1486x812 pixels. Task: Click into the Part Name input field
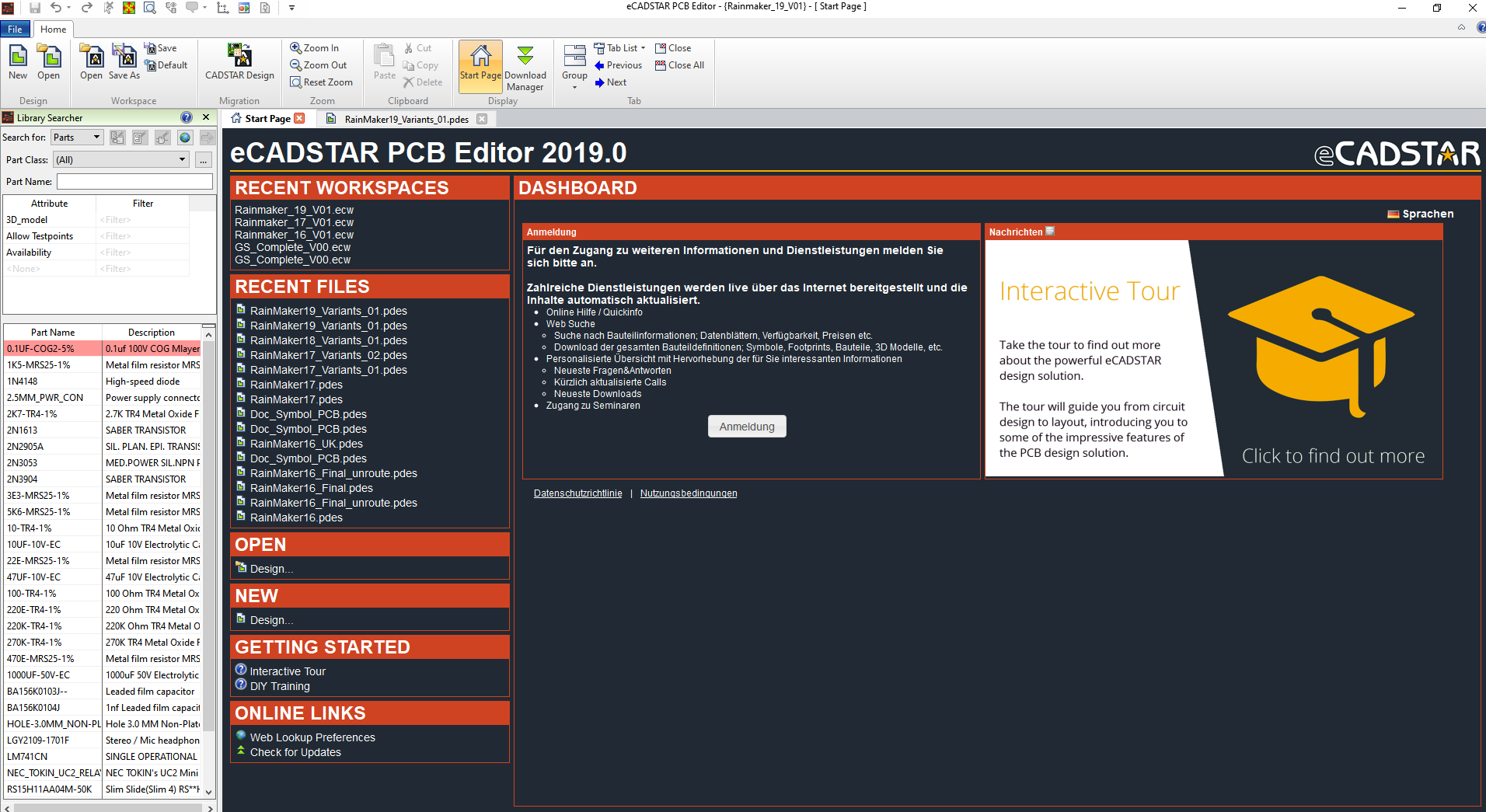(x=134, y=181)
